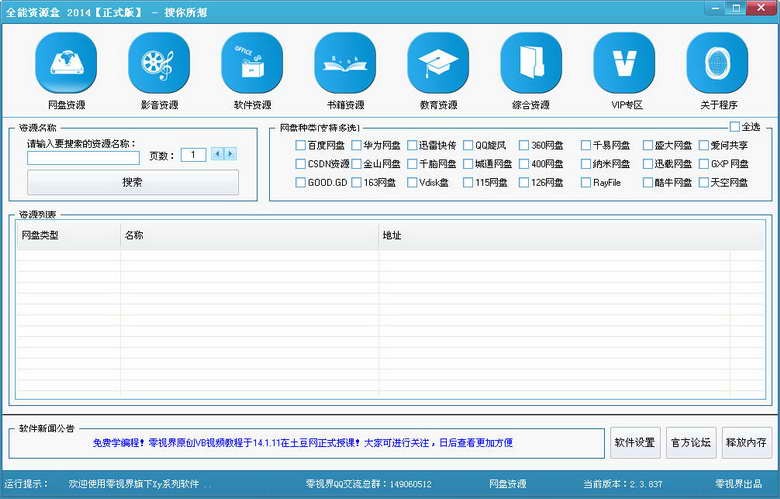Viewport: 780px width, 499px height.
Task: Open the 综合资源 folder icon
Action: 531,63
